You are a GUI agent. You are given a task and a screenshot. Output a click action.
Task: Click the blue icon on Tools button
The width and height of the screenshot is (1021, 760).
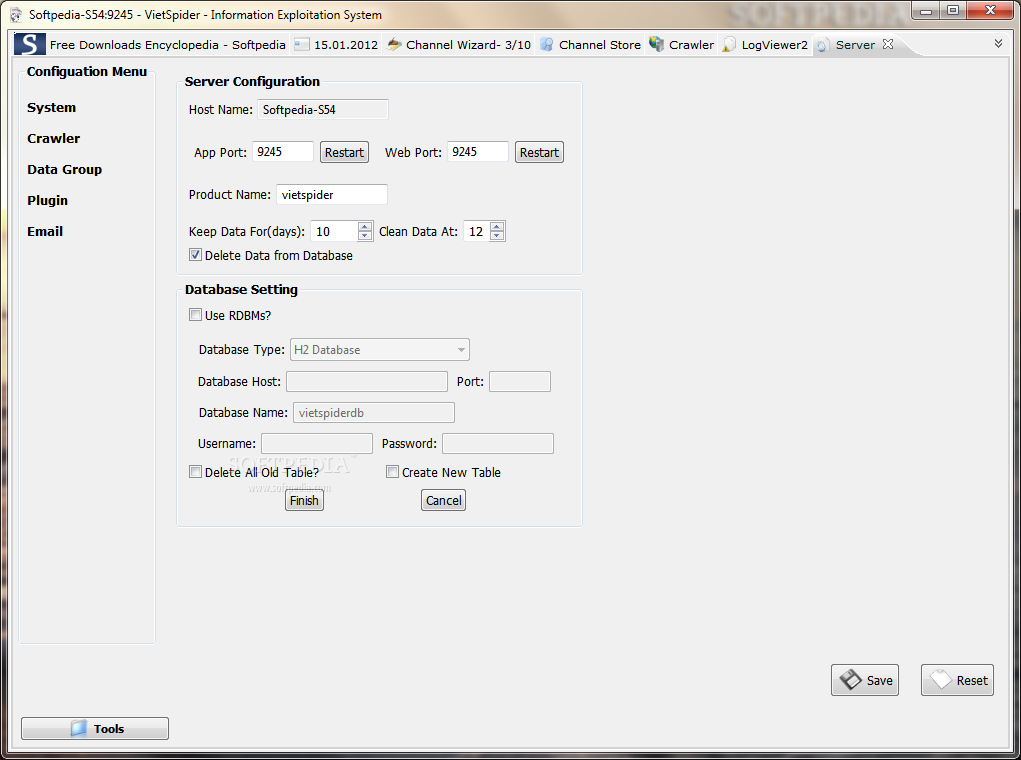(x=79, y=728)
